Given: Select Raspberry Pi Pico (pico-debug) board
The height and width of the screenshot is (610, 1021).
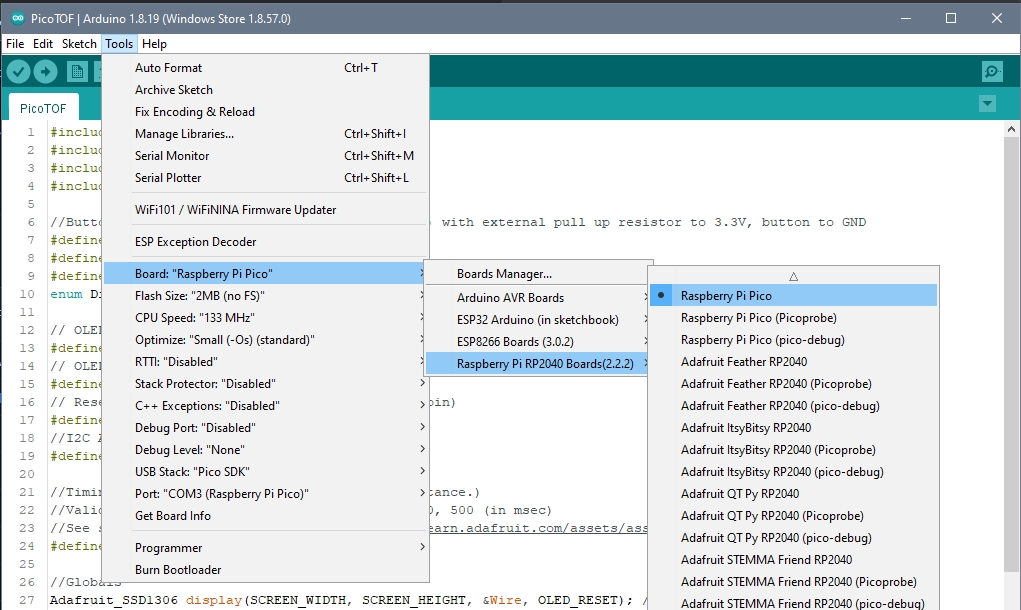Looking at the screenshot, I should pos(794,340).
